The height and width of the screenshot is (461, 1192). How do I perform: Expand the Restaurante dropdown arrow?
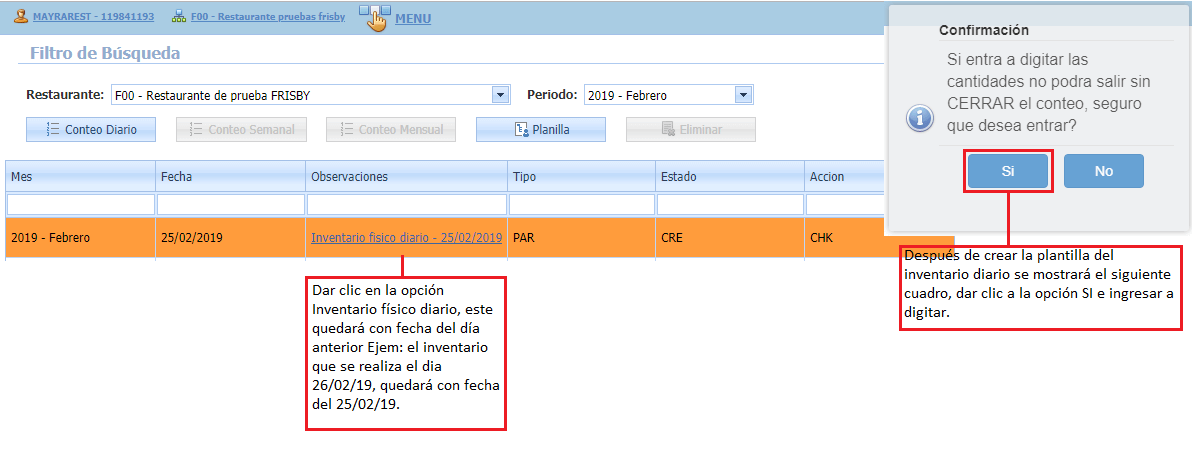coord(500,95)
